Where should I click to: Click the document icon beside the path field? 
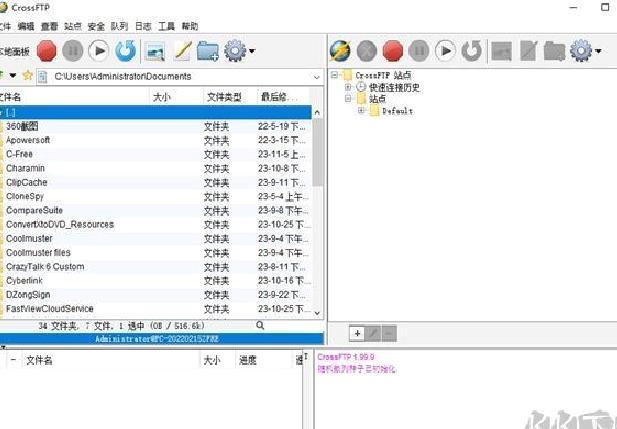42,77
